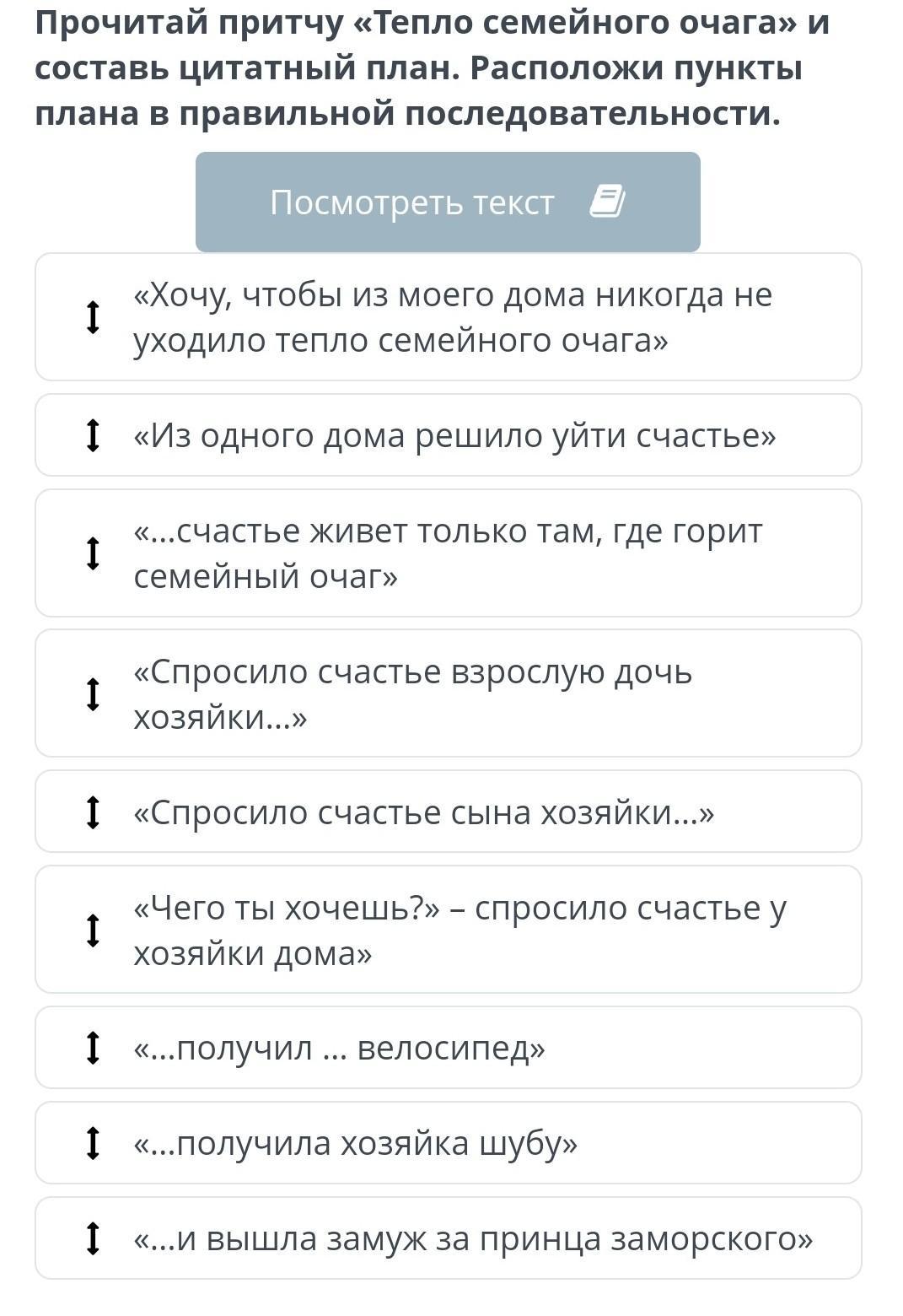The width and height of the screenshot is (903, 1316).
Task: Click drag handle of «Из одного дома решило уйти счастье»
Action: 94,435
